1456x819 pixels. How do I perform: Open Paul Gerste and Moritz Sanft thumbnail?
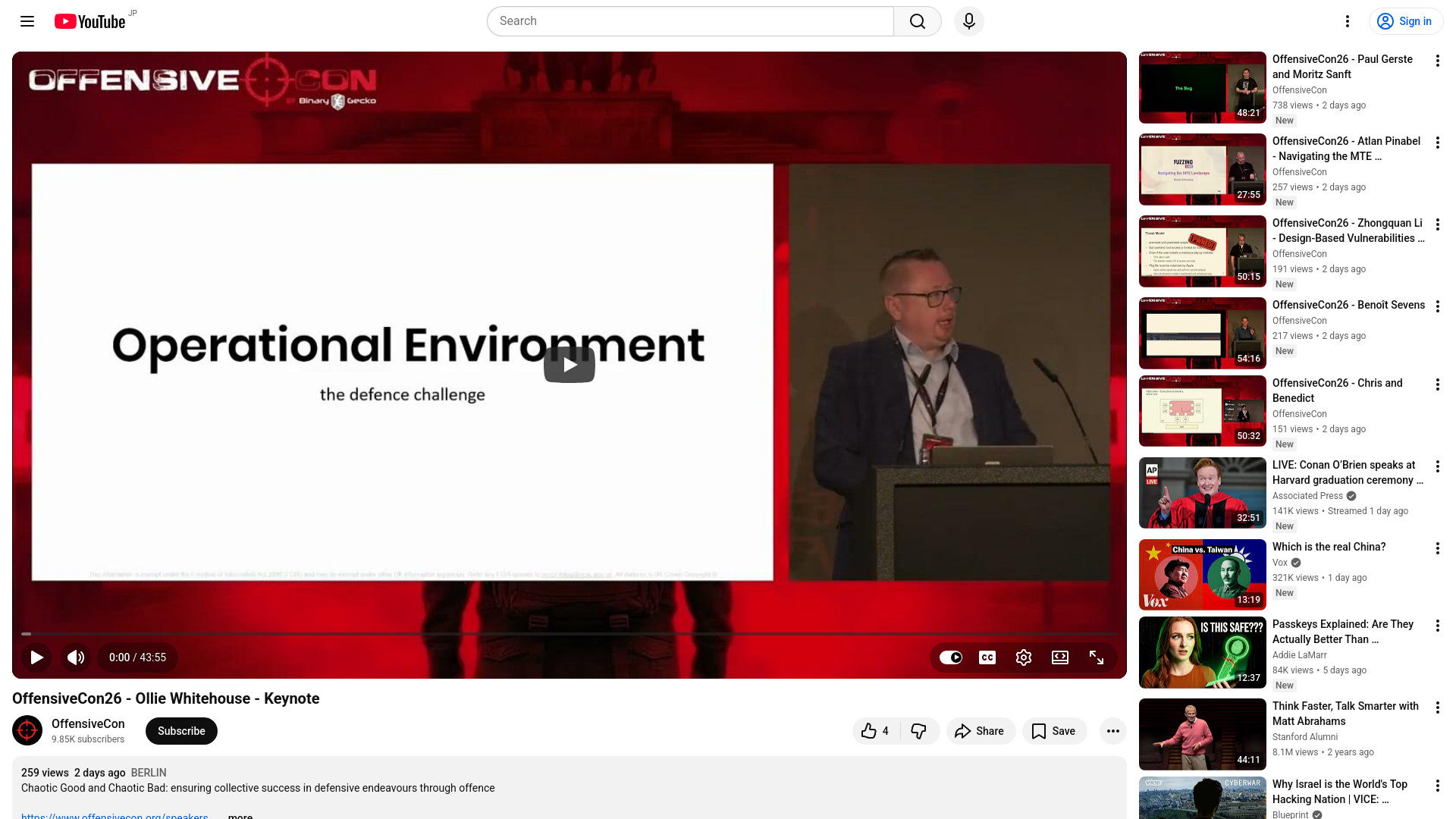coord(1203,87)
